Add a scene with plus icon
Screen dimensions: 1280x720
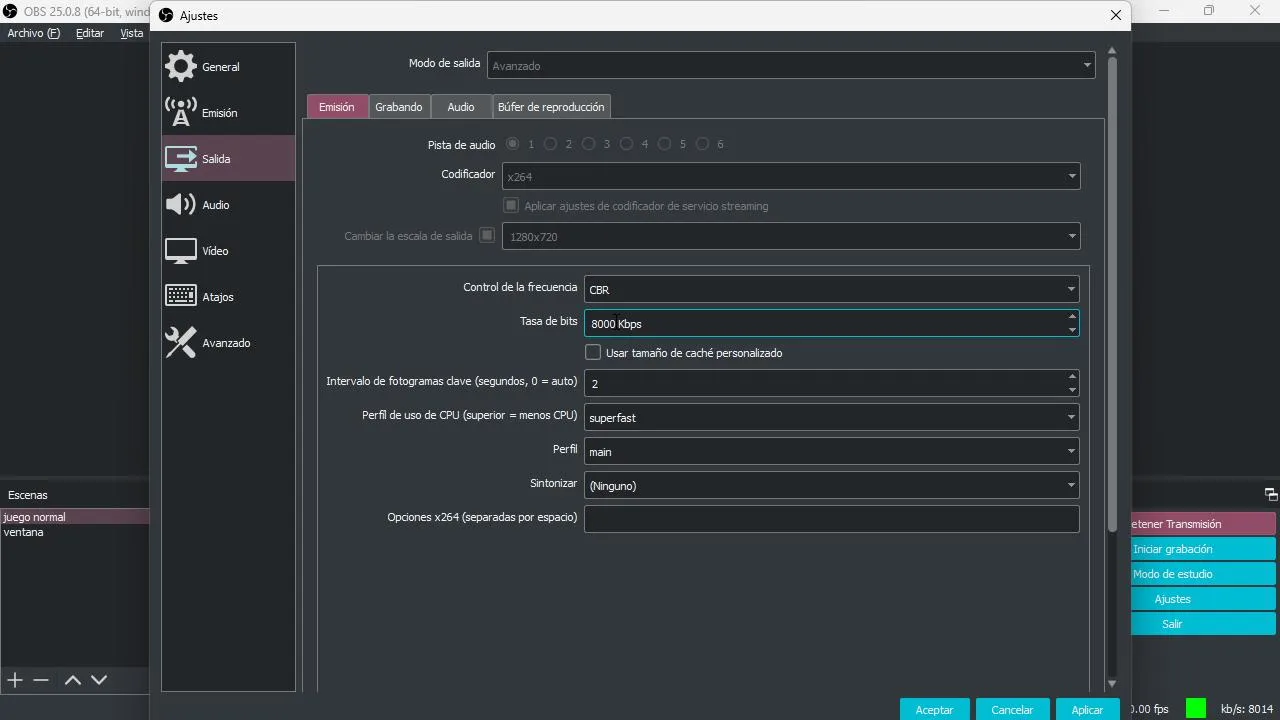[x=15, y=680]
